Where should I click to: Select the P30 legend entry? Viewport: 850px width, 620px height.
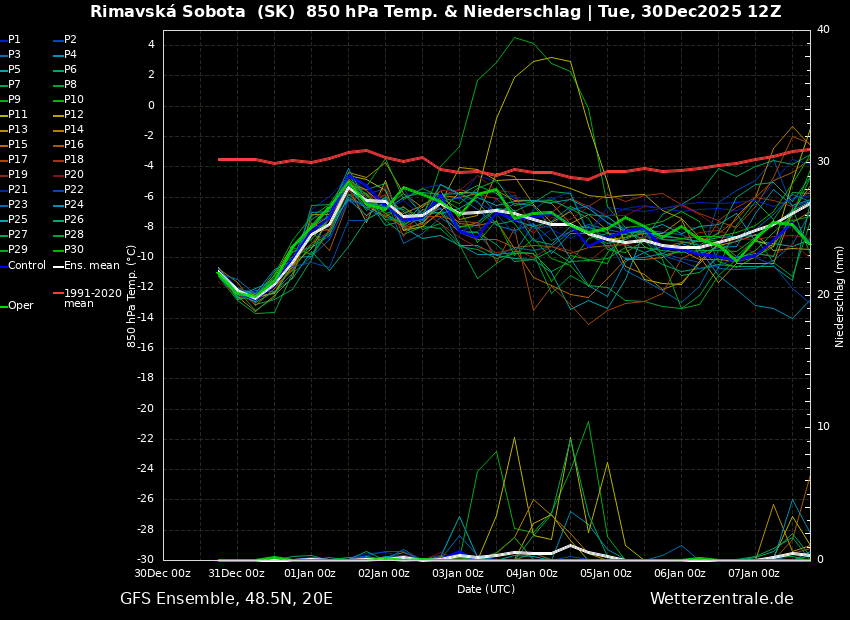click(x=74, y=250)
